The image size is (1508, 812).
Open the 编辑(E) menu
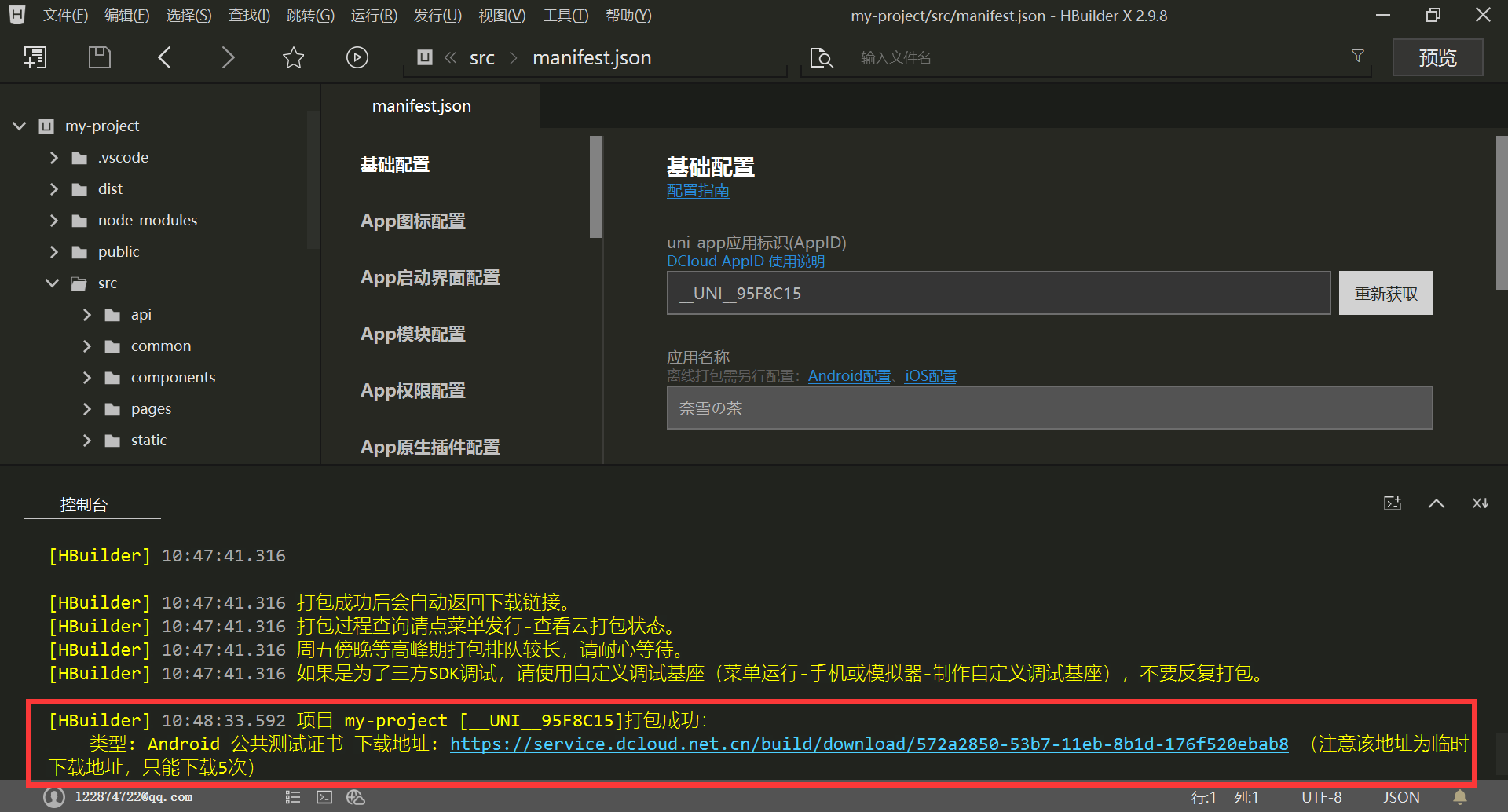tap(126, 15)
